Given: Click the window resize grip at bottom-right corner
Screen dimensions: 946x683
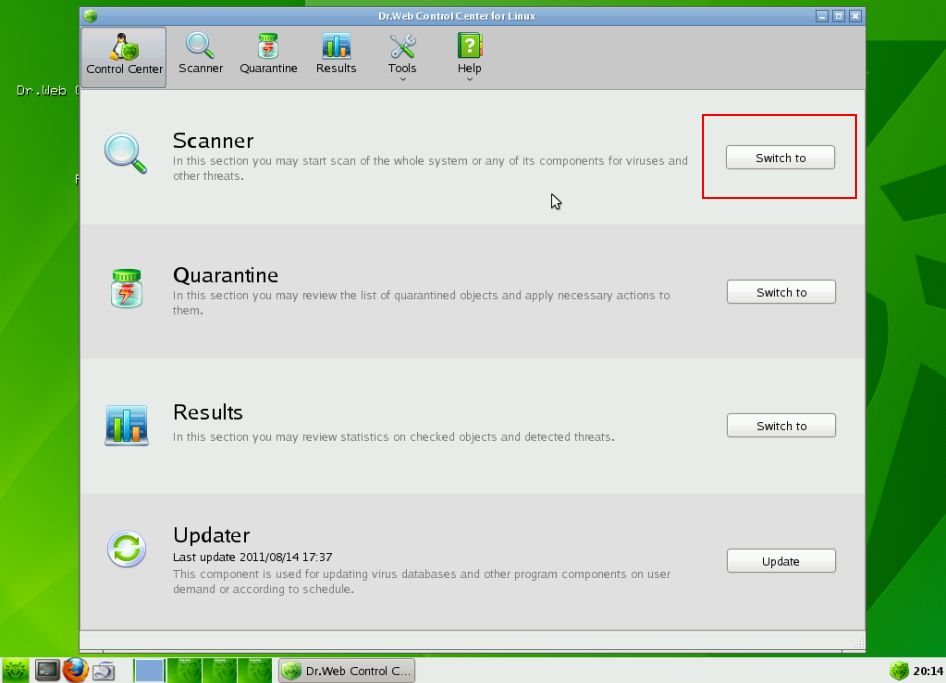Looking at the screenshot, I should [860, 643].
